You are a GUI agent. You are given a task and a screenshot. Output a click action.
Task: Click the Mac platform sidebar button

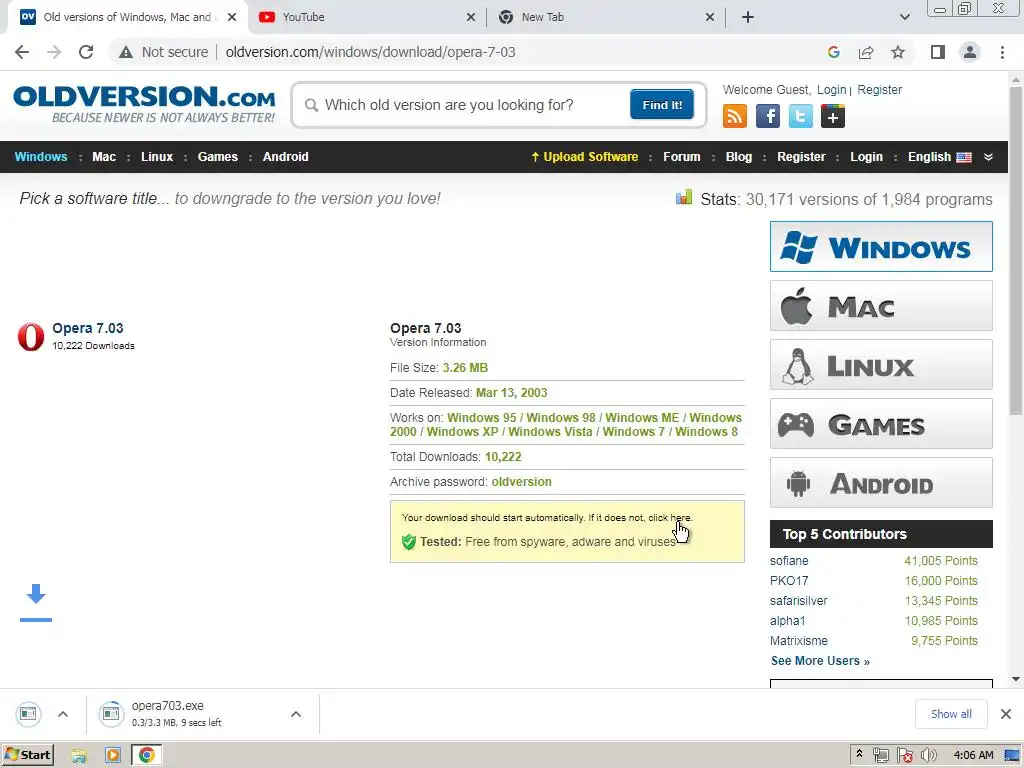click(x=881, y=306)
